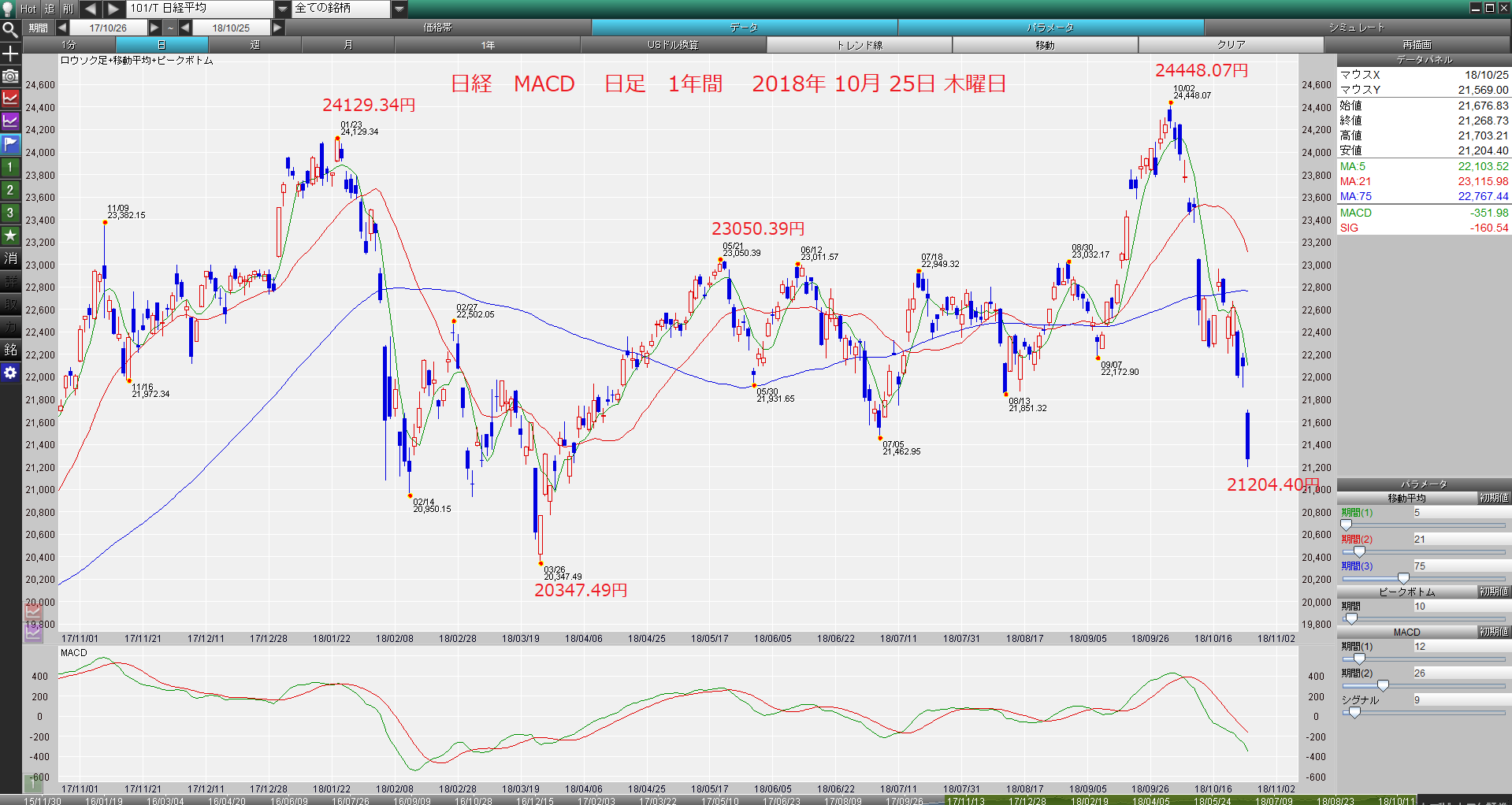
Task: Click the MACD 期間(1) slider
Action: (1424, 659)
